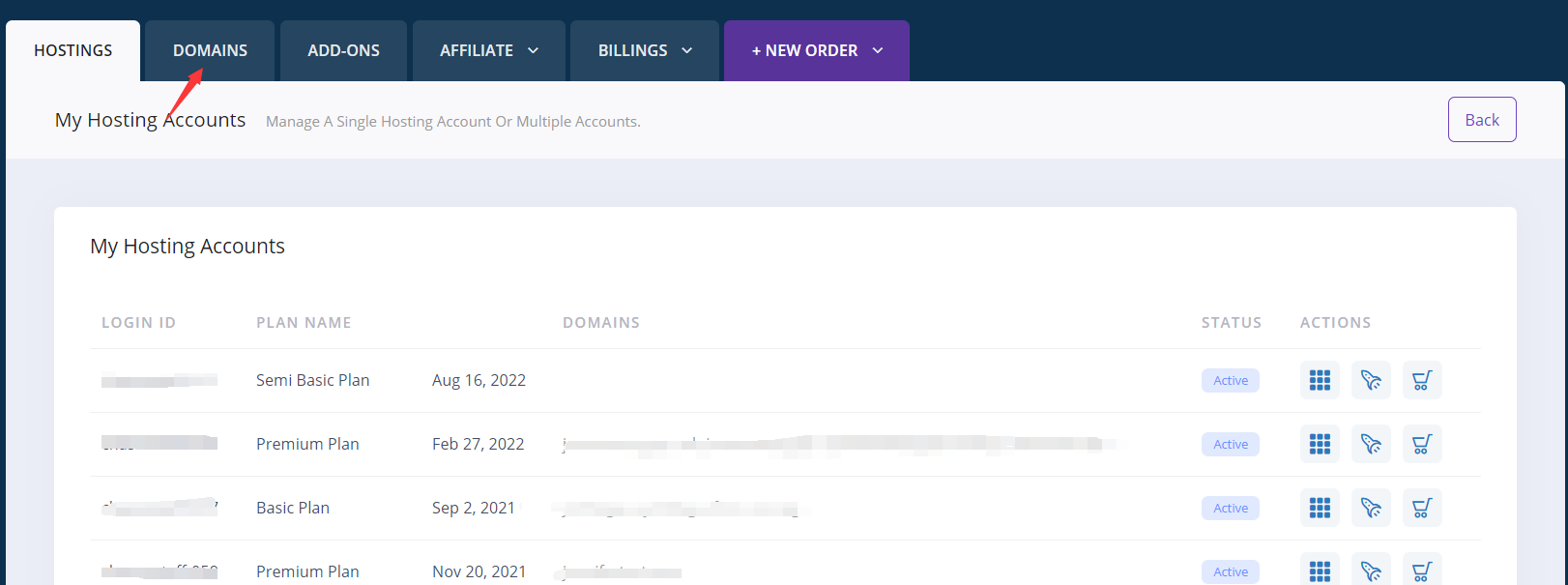Expand the Affiliate dropdown menu
The height and width of the screenshot is (585, 1568).
pos(489,50)
